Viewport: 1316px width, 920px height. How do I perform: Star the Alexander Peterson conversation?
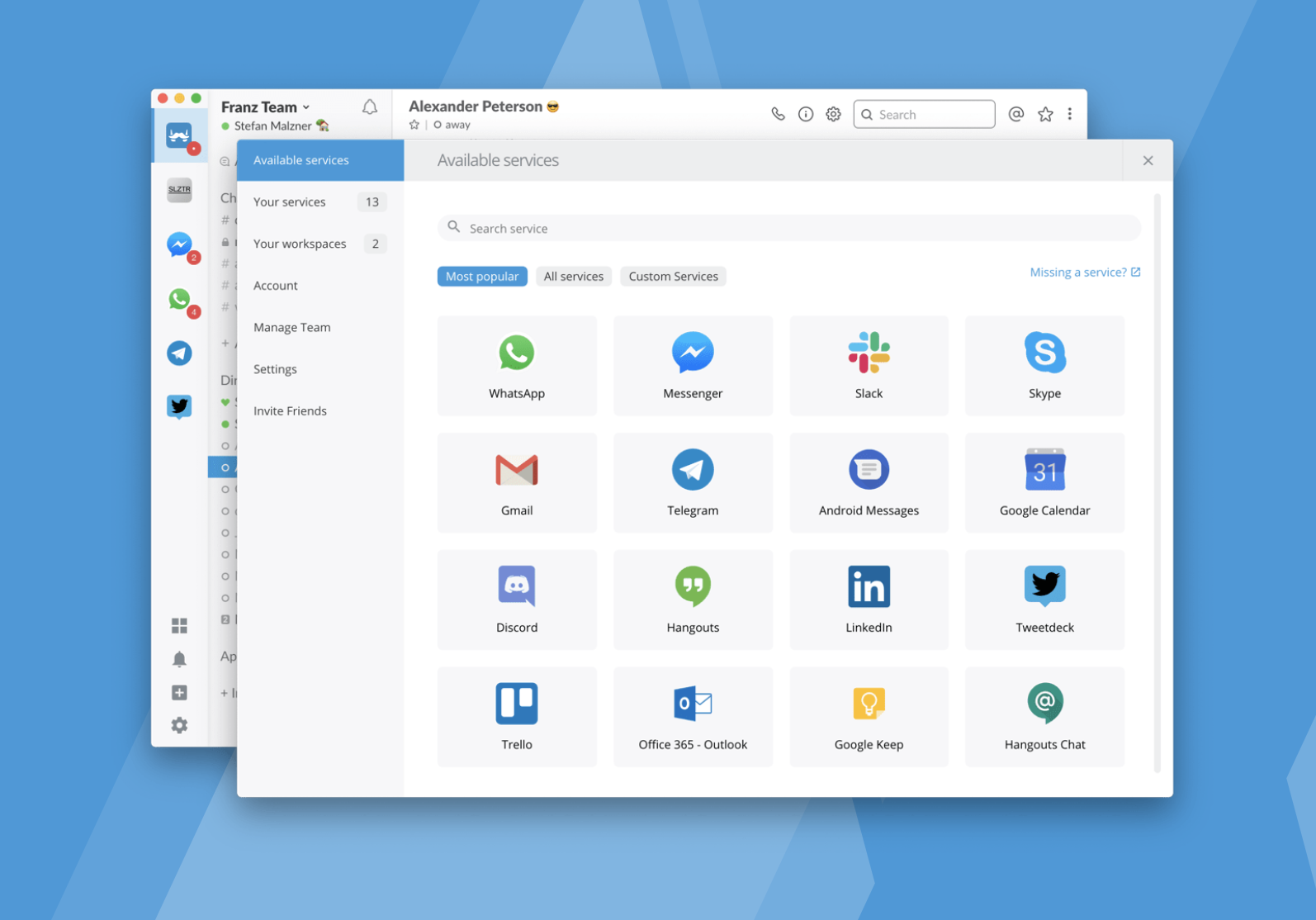[414, 125]
